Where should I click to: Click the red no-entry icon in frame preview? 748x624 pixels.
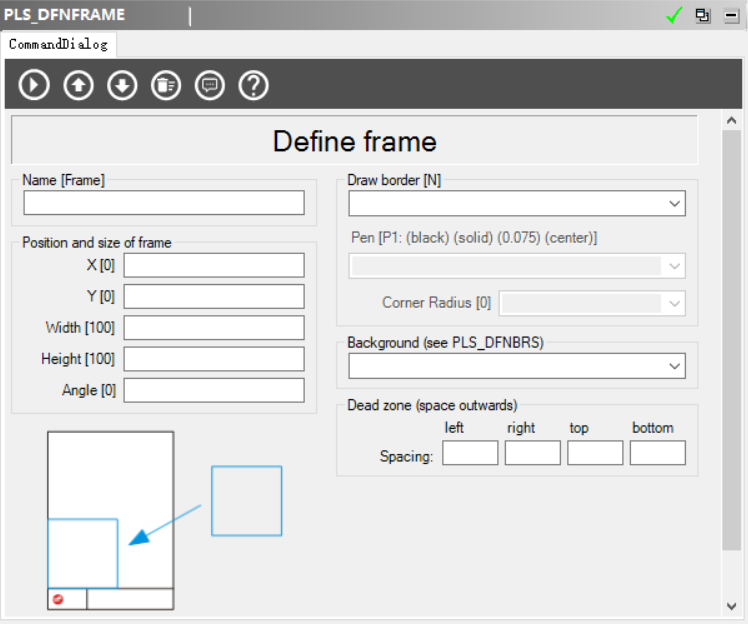click(x=58, y=599)
